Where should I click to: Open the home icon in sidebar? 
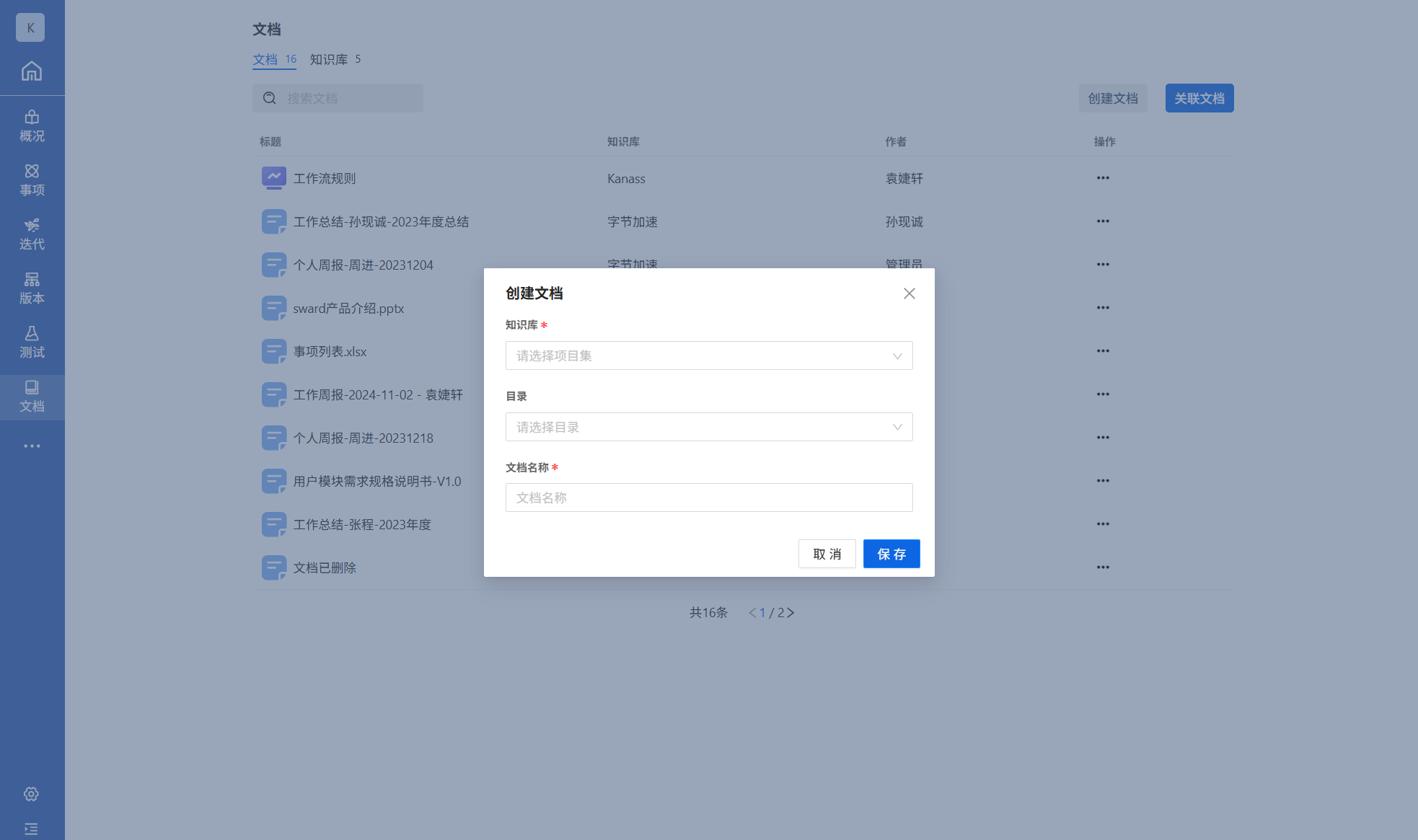pyautogui.click(x=32, y=71)
